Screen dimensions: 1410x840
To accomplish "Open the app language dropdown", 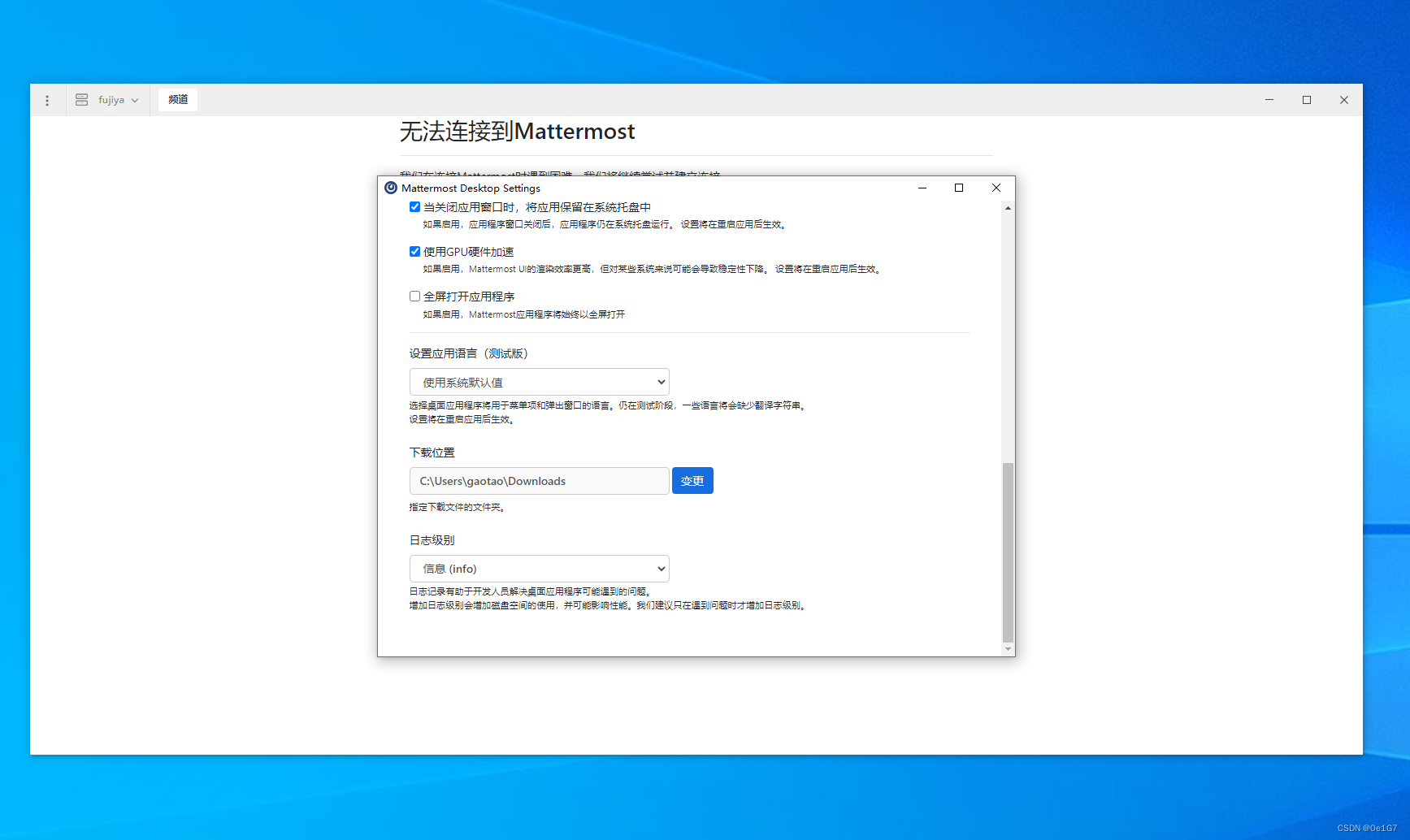I will tap(540, 382).
